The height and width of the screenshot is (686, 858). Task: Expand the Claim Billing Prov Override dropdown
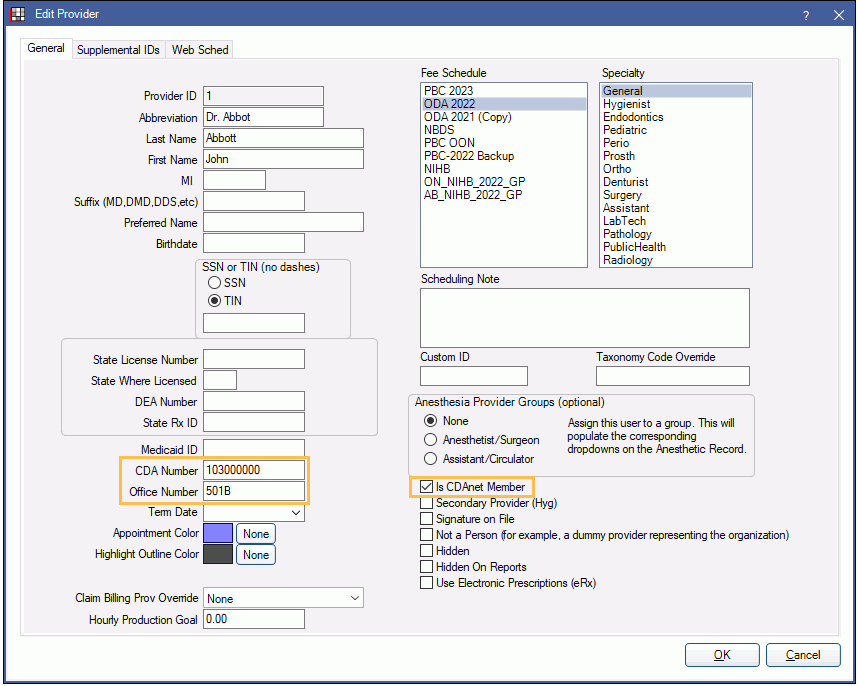(353, 596)
